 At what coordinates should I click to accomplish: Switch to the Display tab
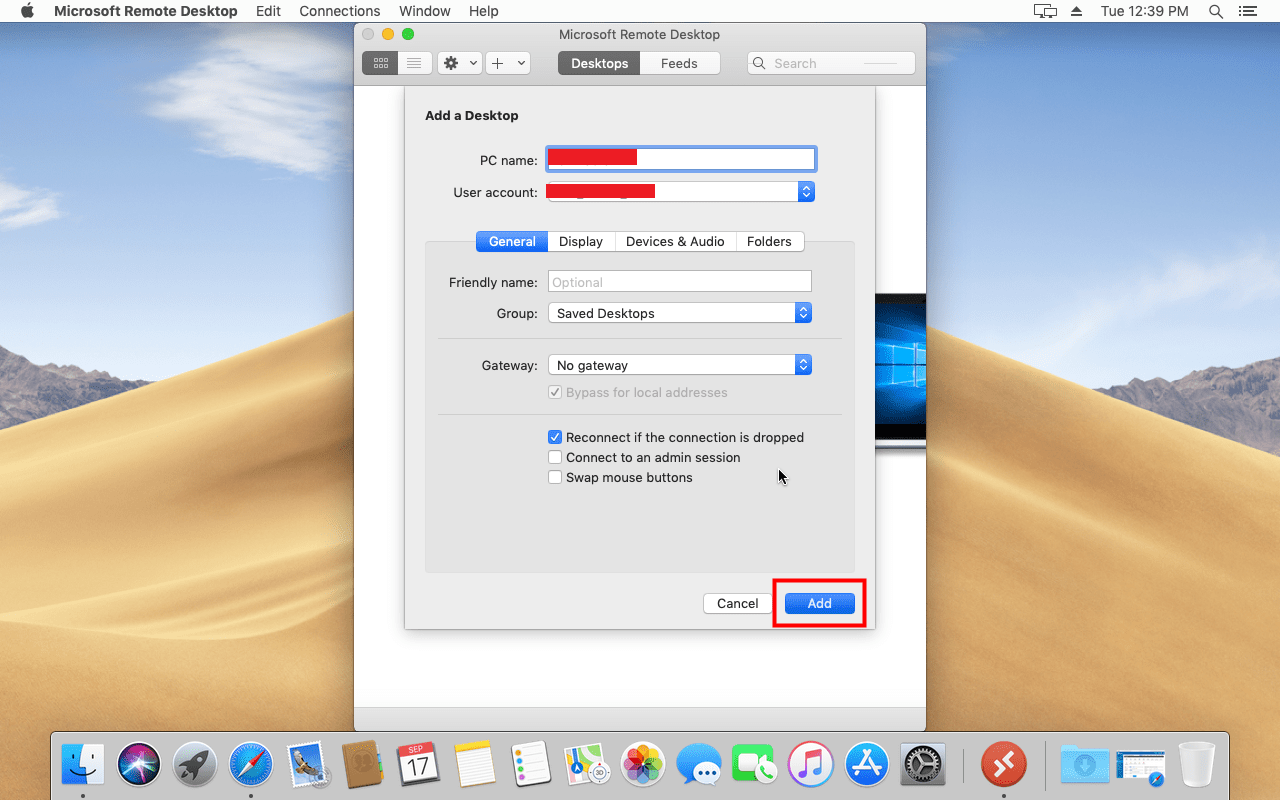click(580, 241)
